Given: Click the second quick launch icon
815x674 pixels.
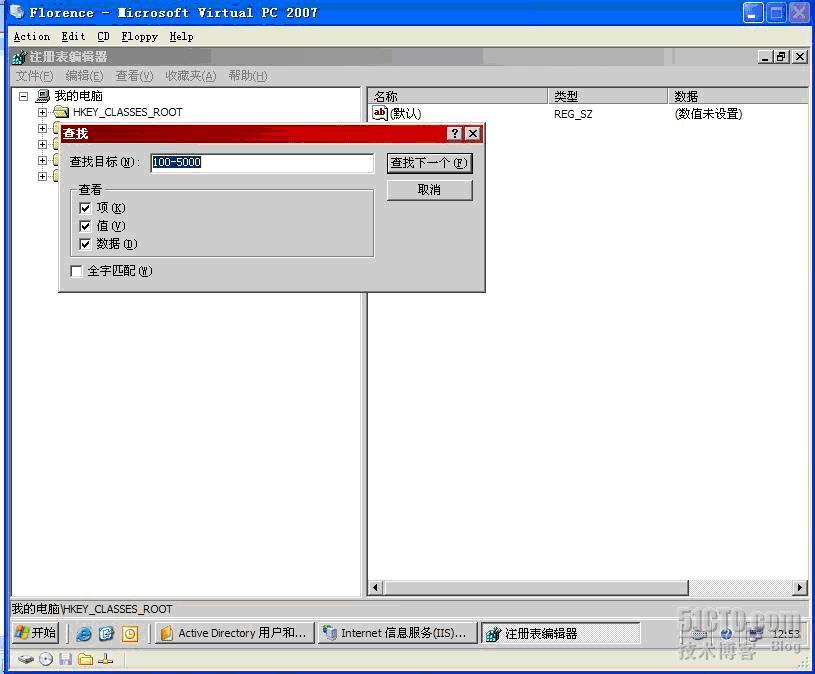Looking at the screenshot, I should (107, 633).
